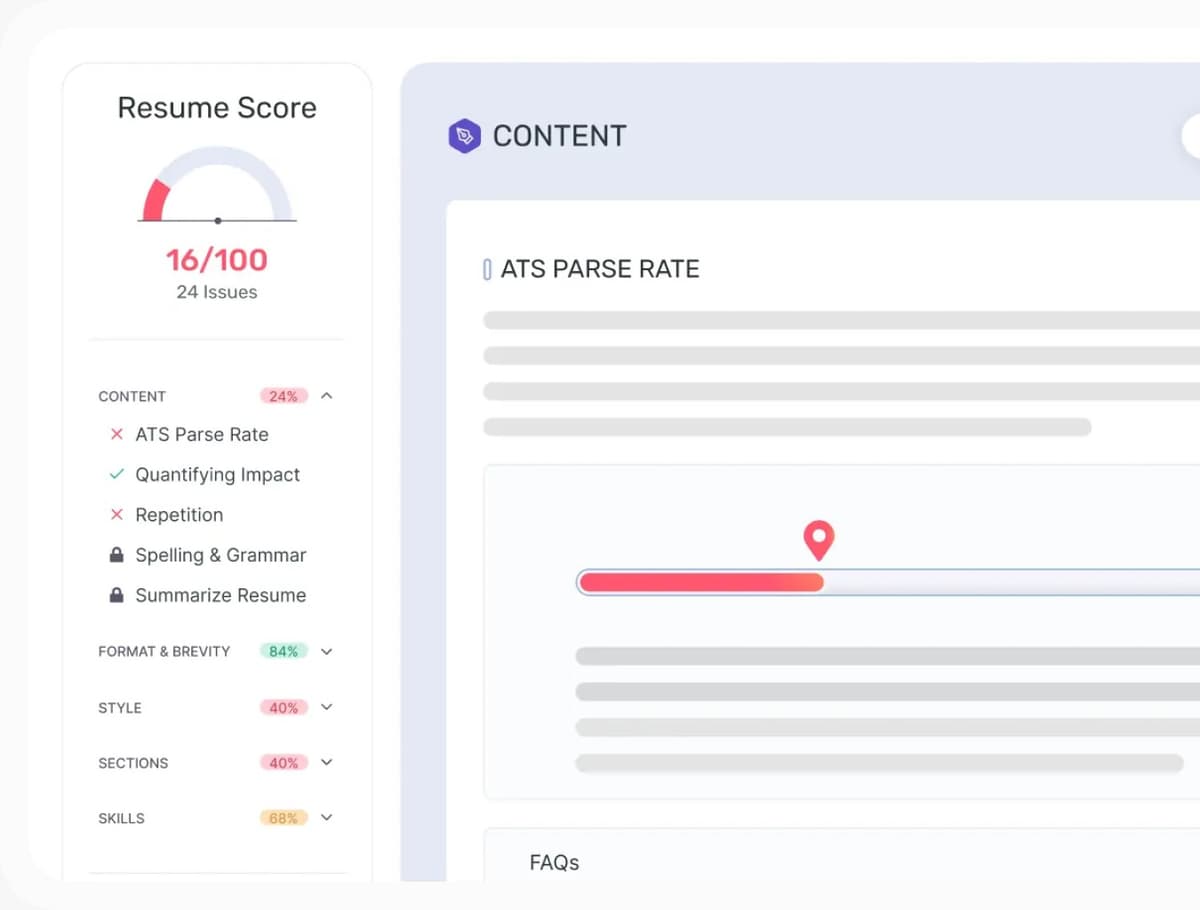The height and width of the screenshot is (910, 1200).
Task: Click the STYLE category label
Action: point(120,707)
